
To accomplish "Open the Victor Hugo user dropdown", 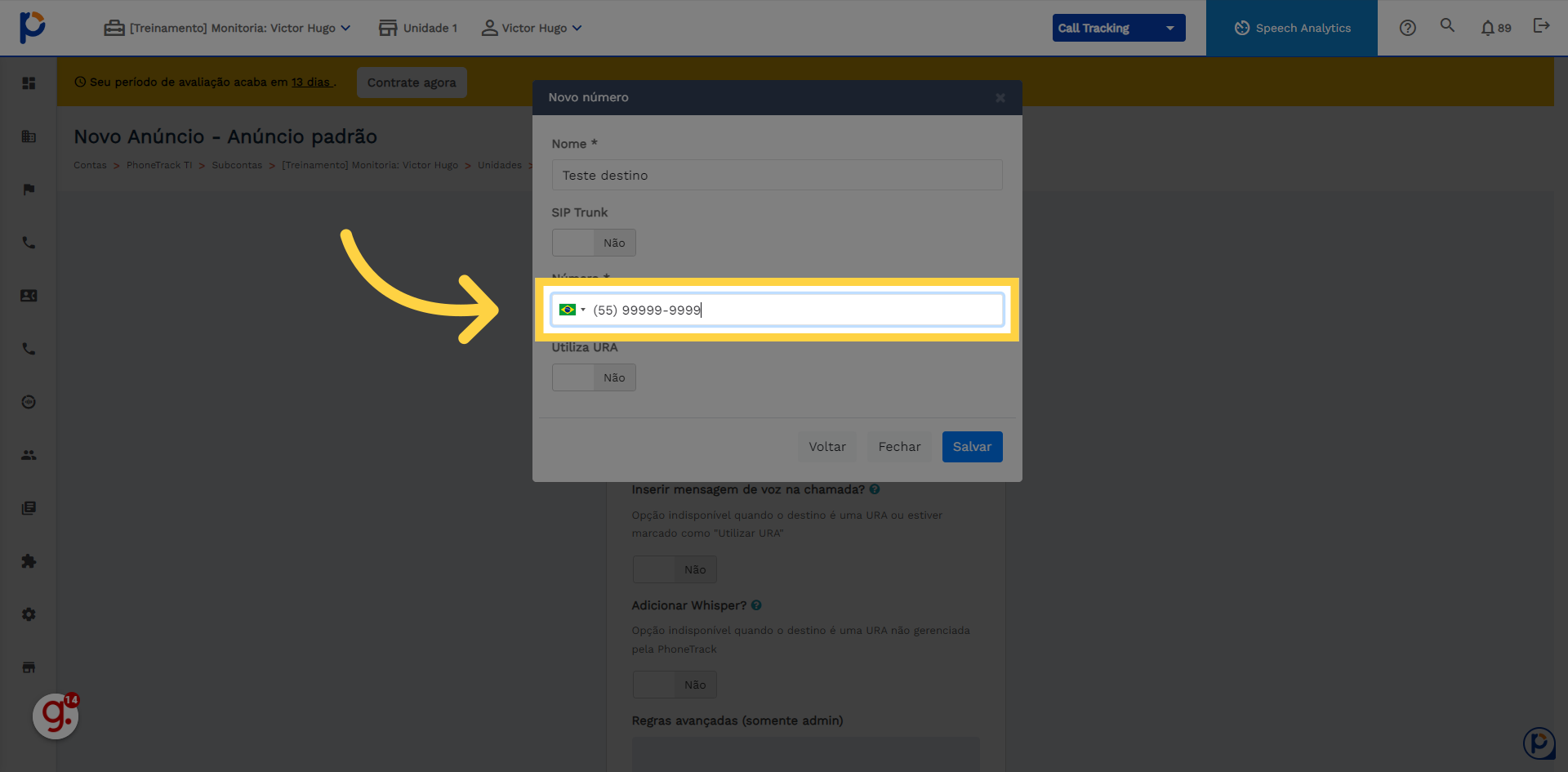I will 532,28.
